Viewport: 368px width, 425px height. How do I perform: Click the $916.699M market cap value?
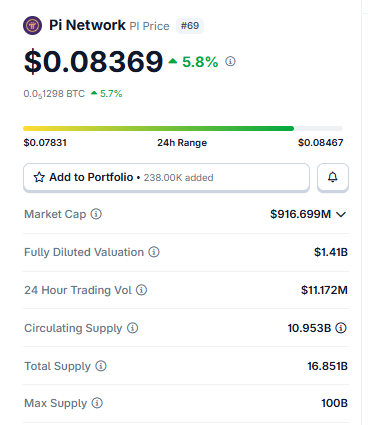coord(300,214)
